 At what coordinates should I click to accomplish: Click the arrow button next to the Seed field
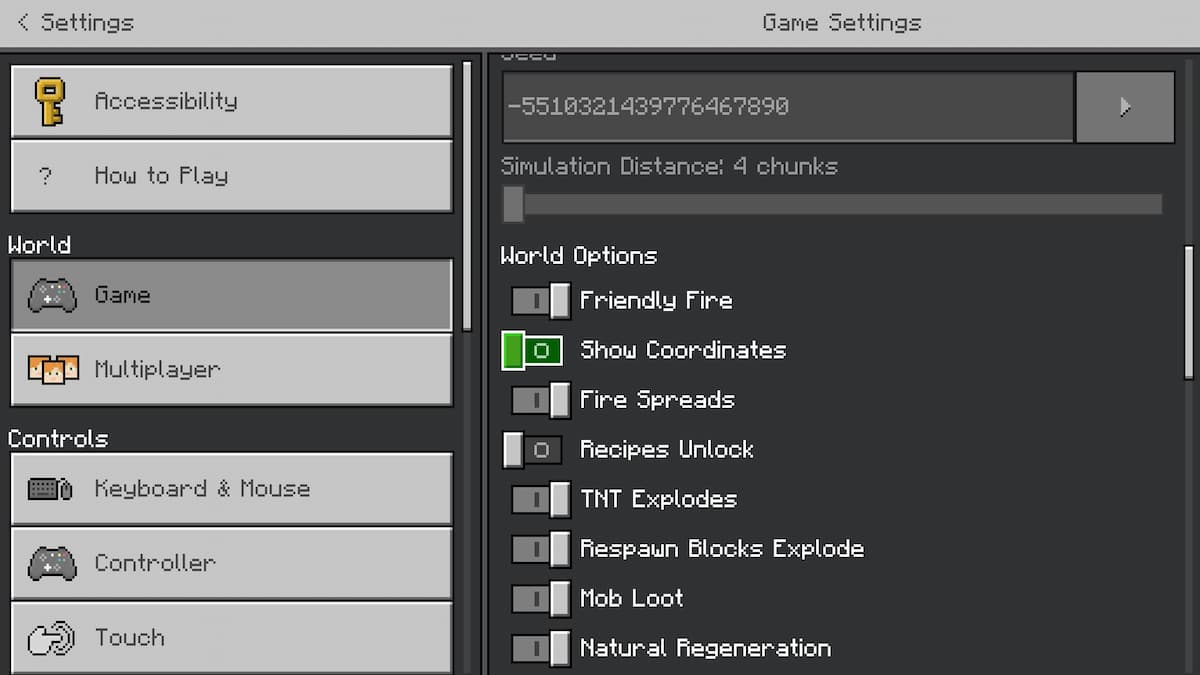(1125, 106)
